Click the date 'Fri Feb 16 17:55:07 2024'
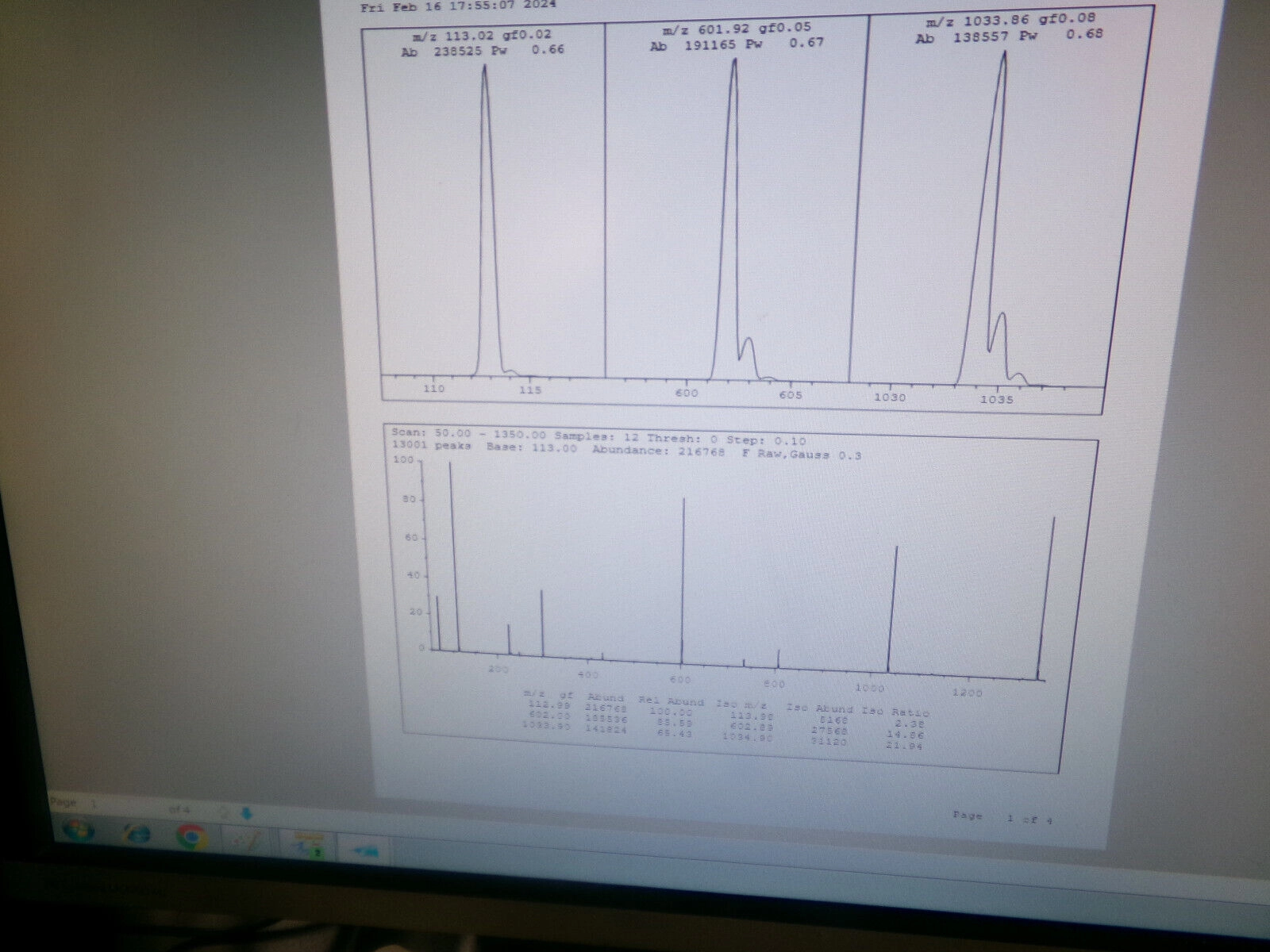The height and width of the screenshot is (952, 1270). tap(458, 5)
